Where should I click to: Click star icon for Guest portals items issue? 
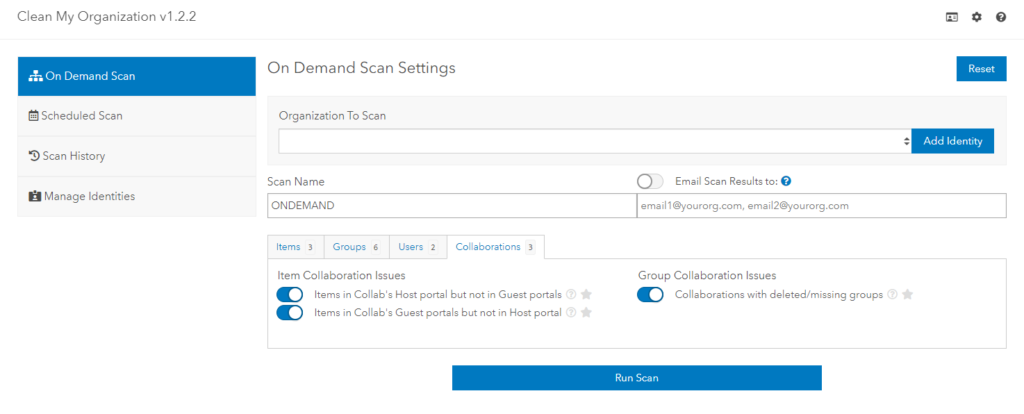tap(587, 313)
